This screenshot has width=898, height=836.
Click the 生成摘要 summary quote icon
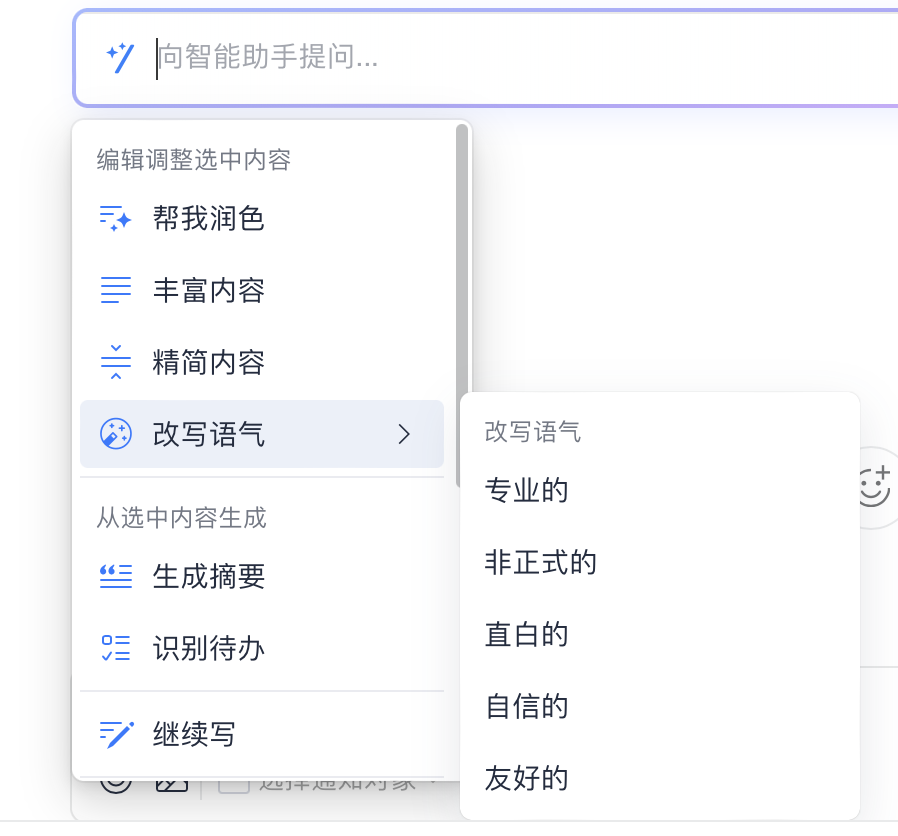pos(116,576)
